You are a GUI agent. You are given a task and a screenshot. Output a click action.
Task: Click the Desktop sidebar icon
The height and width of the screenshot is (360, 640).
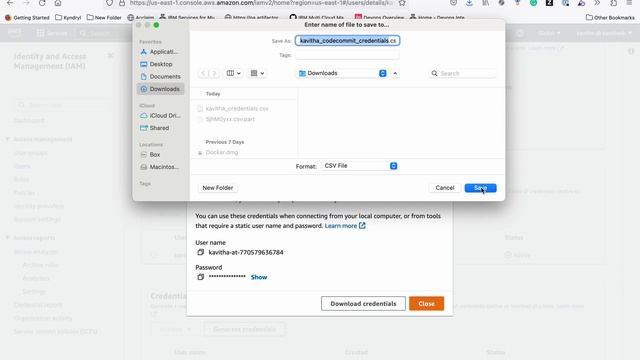point(144,64)
